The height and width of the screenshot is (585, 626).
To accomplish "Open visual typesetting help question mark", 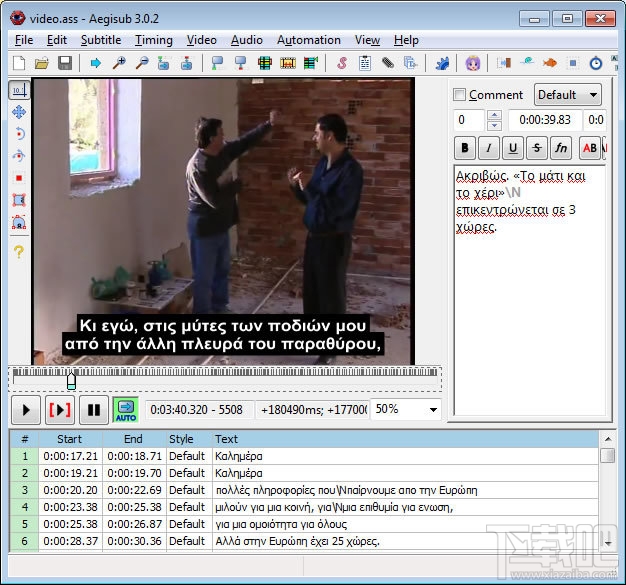I will pyautogui.click(x=19, y=252).
